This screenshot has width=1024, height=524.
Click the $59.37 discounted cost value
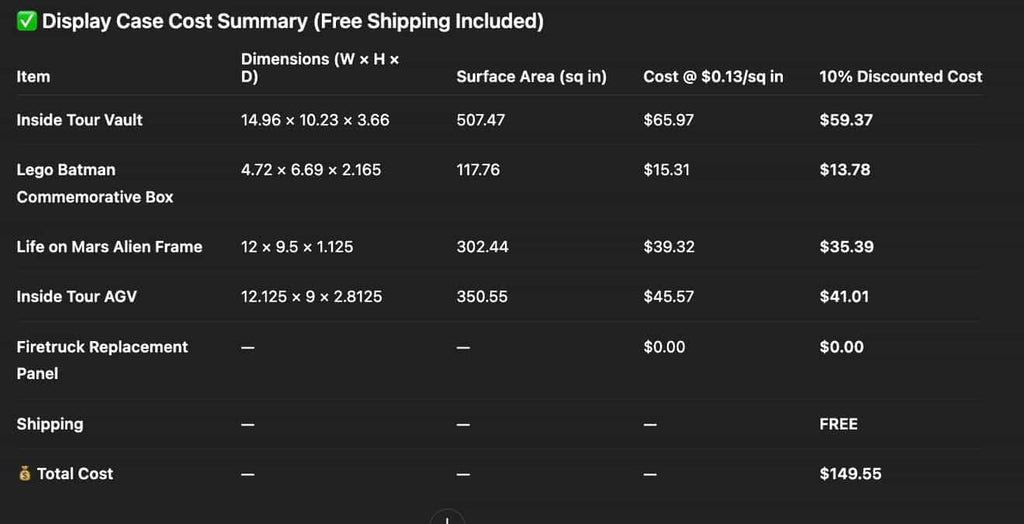(845, 120)
